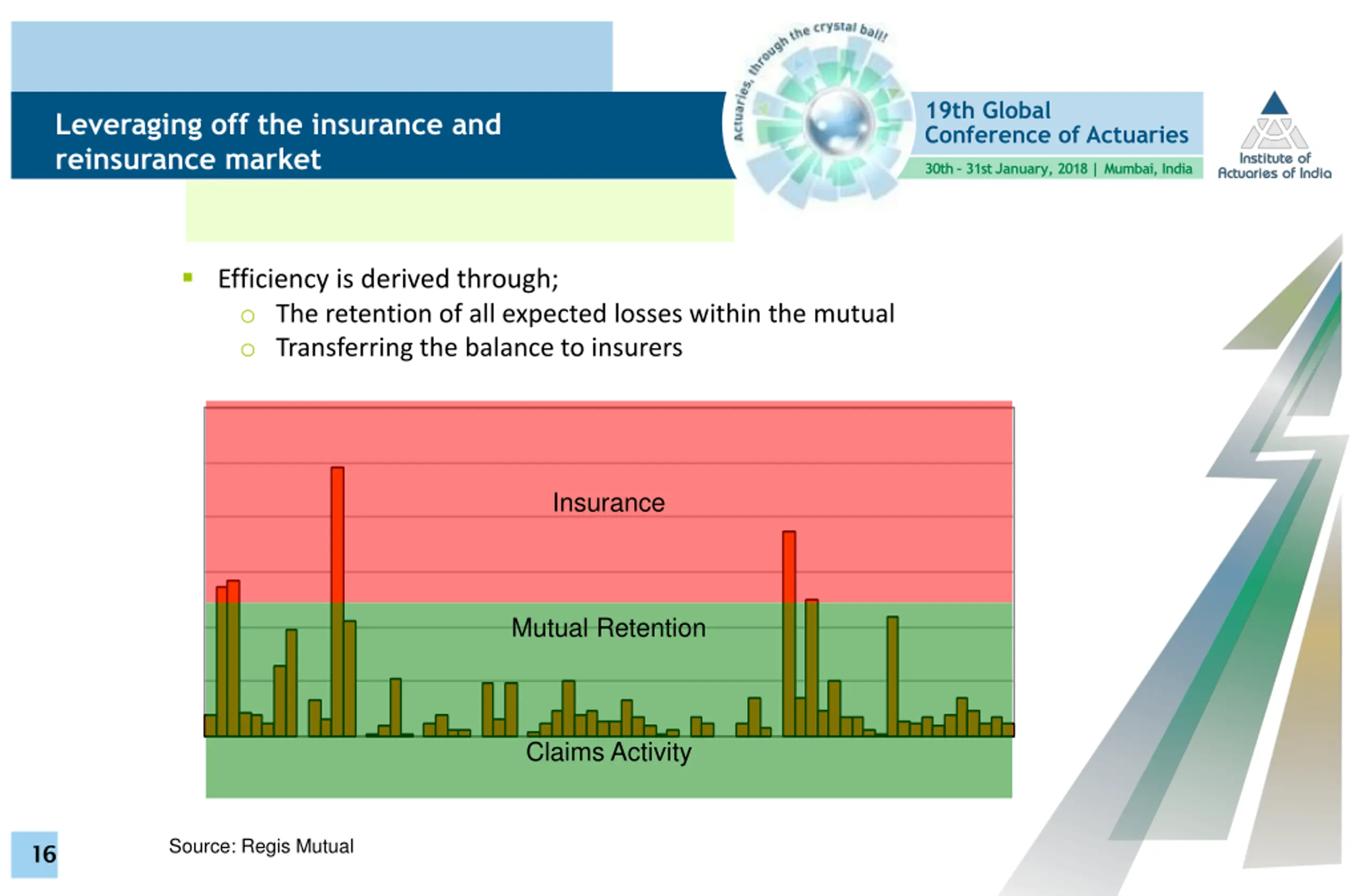Select the 'Claims Activity' axis label
1362x896 pixels.
point(608,752)
